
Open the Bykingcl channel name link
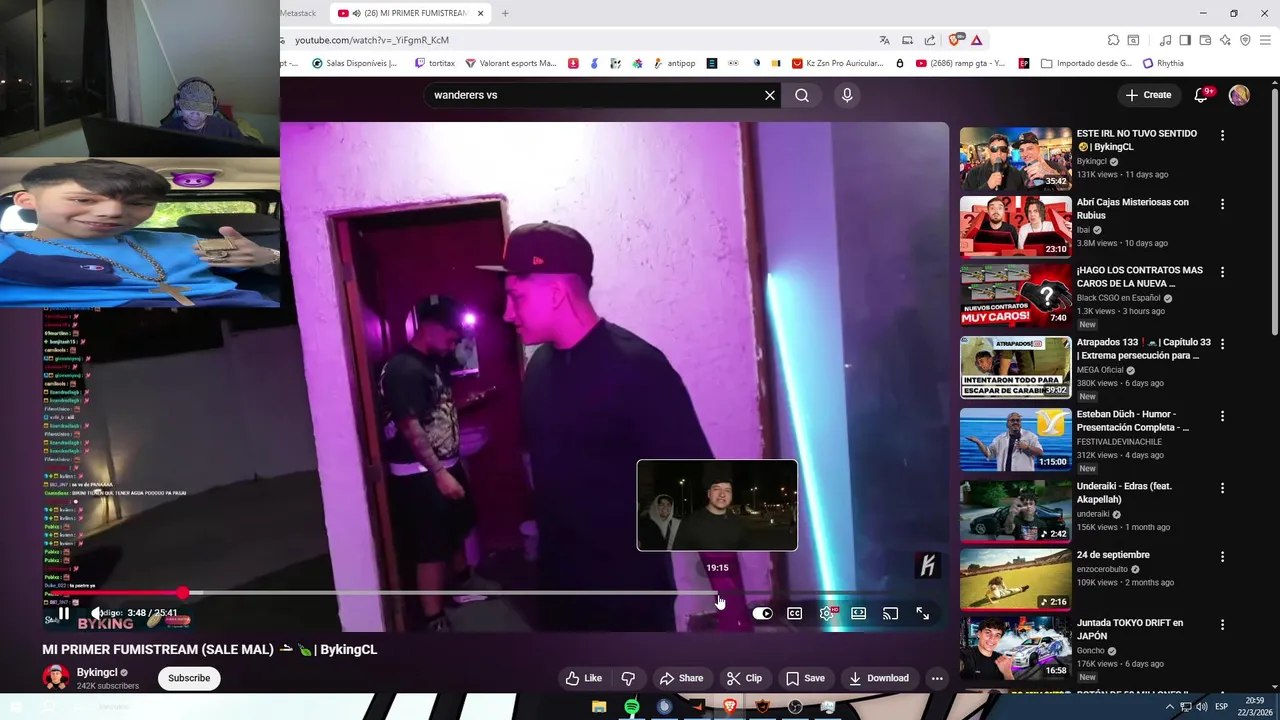(97, 673)
